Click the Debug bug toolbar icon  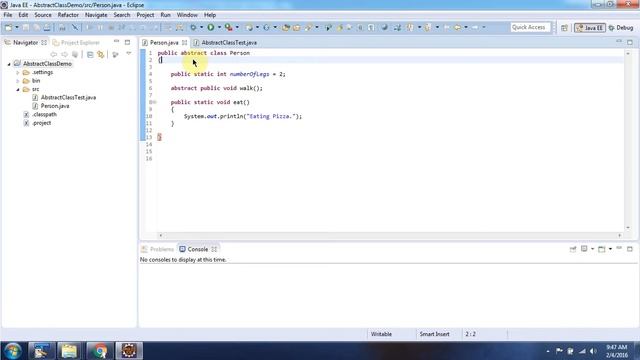pos(193,27)
